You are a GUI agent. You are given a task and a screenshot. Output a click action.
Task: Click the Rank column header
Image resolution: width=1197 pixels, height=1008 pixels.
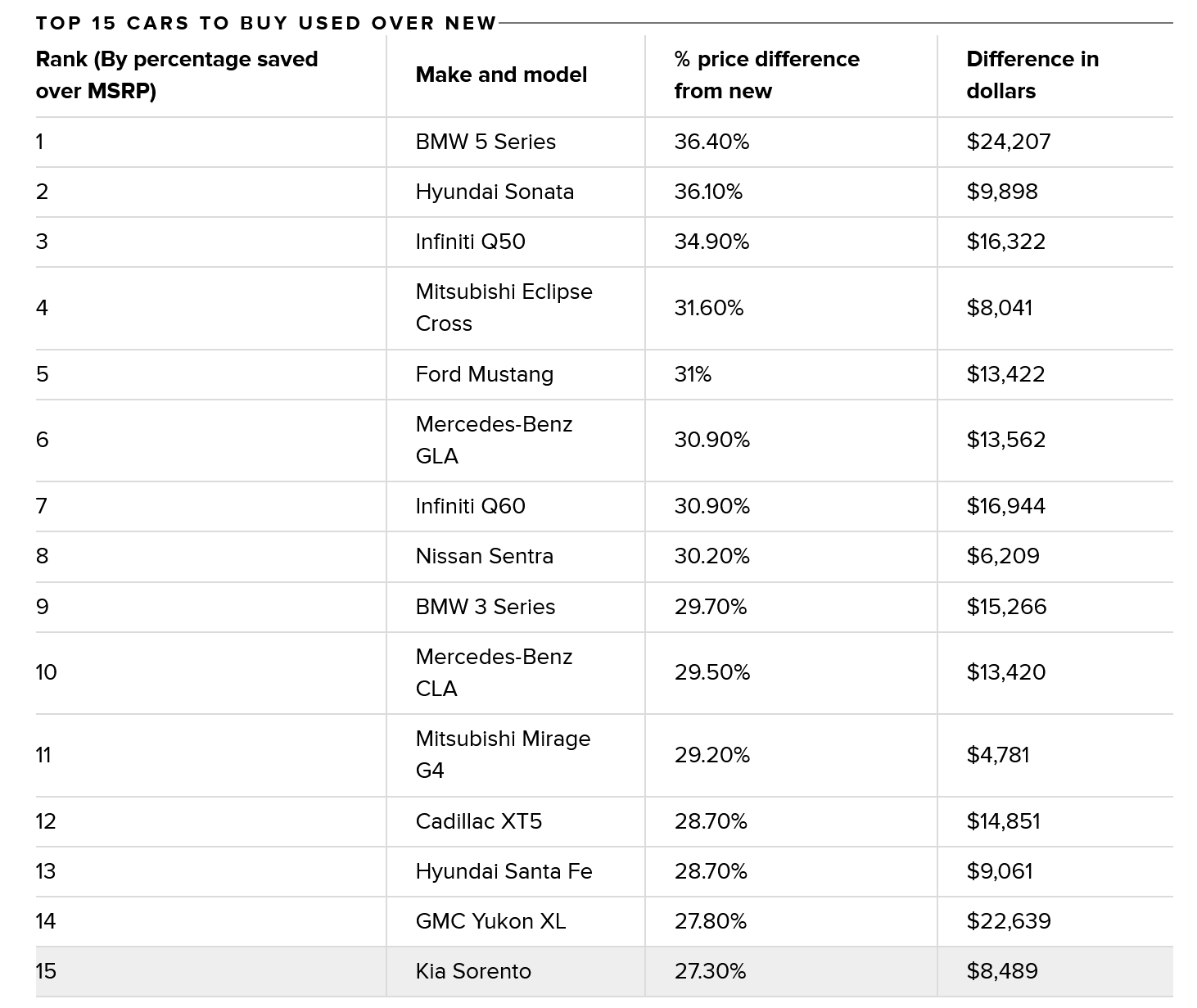point(177,75)
